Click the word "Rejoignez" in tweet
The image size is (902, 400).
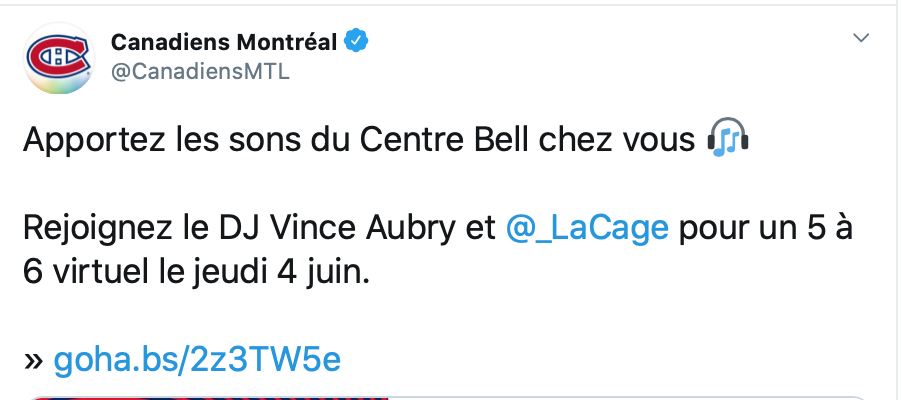98,230
